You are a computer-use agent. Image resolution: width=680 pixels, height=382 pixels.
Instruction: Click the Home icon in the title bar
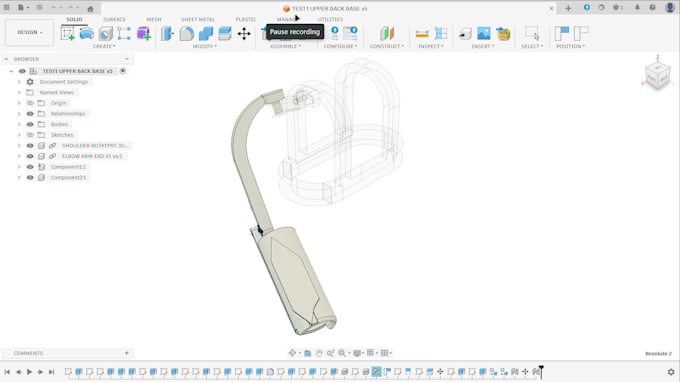point(90,9)
